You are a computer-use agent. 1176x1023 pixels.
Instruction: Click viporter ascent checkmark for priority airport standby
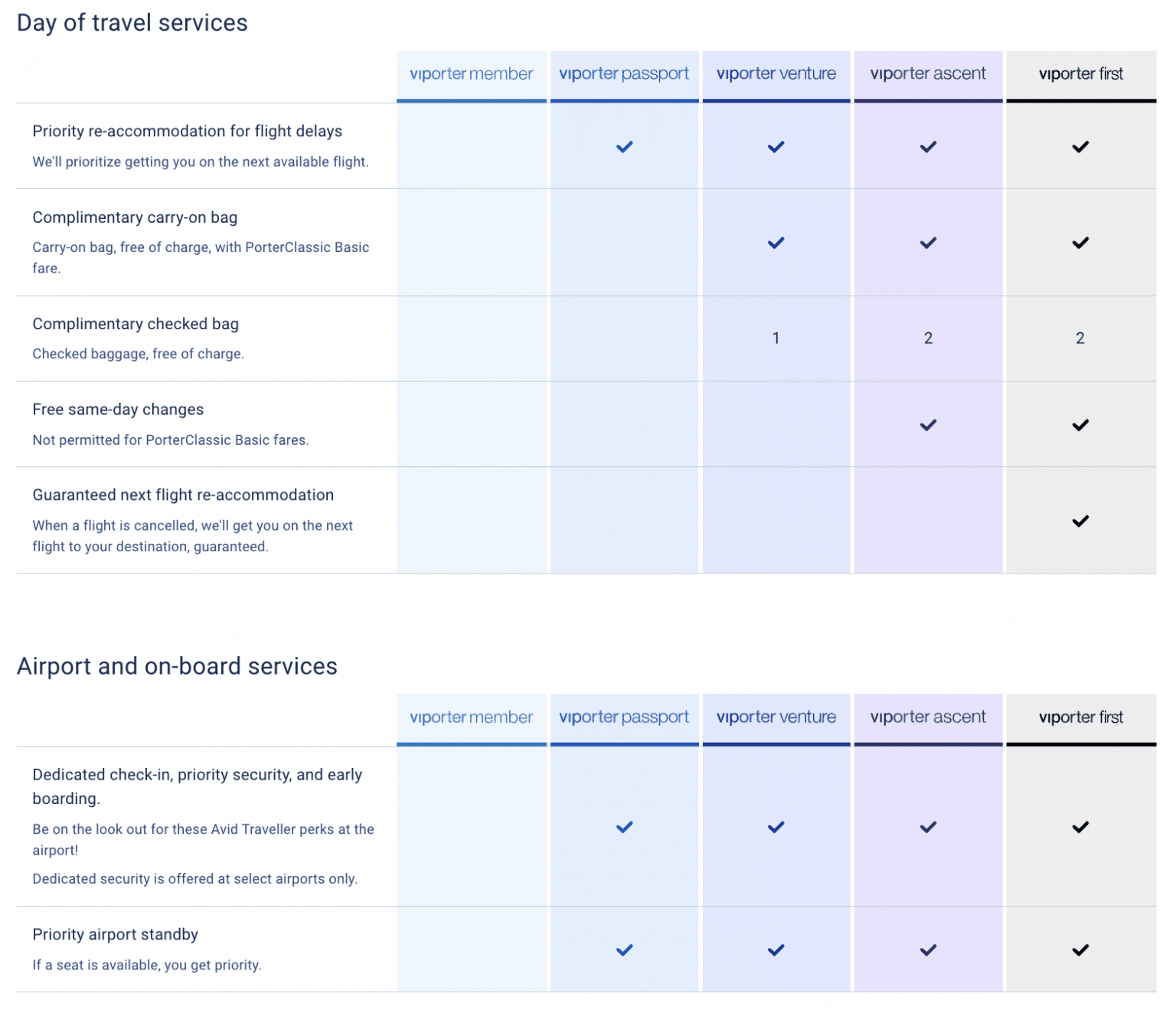(x=928, y=950)
